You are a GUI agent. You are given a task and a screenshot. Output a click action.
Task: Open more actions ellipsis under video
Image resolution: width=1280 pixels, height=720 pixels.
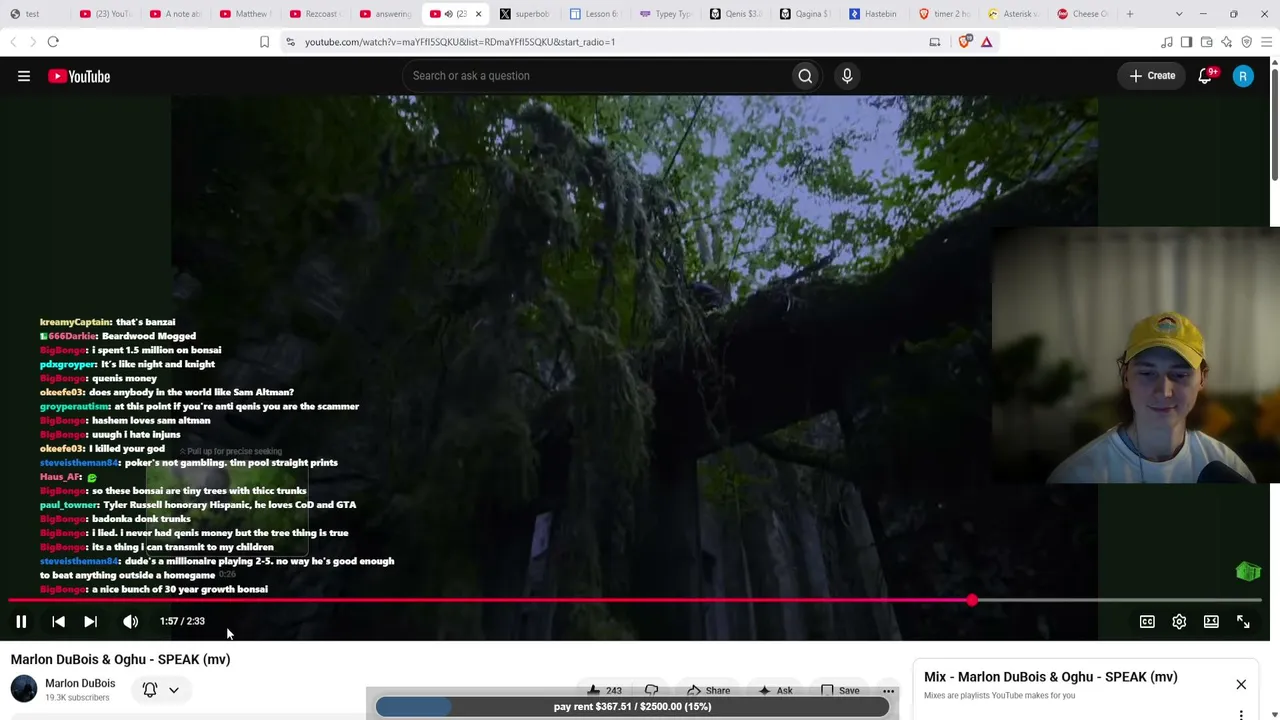pos(888,690)
